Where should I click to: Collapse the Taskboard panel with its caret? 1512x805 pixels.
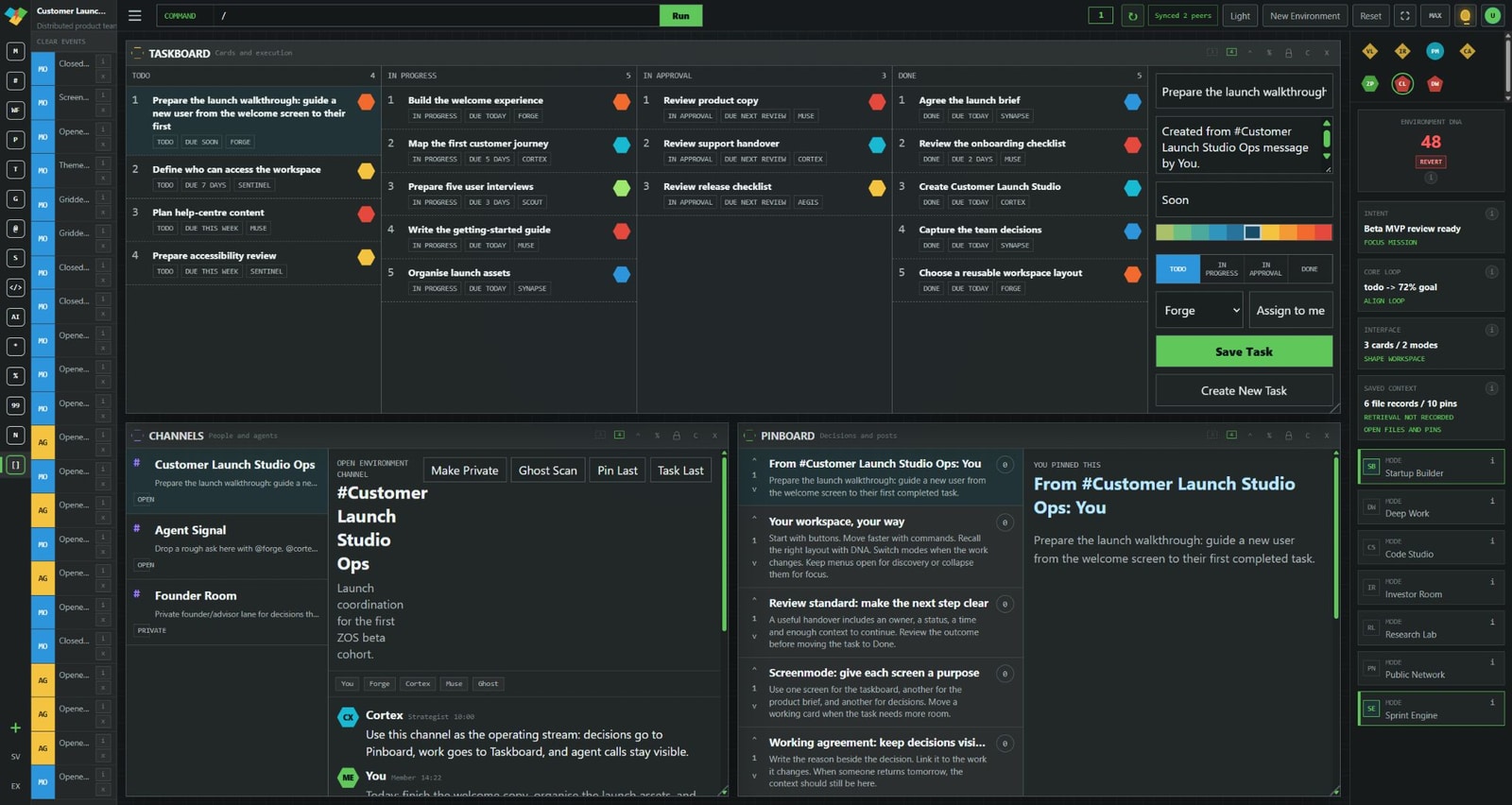(1250, 53)
